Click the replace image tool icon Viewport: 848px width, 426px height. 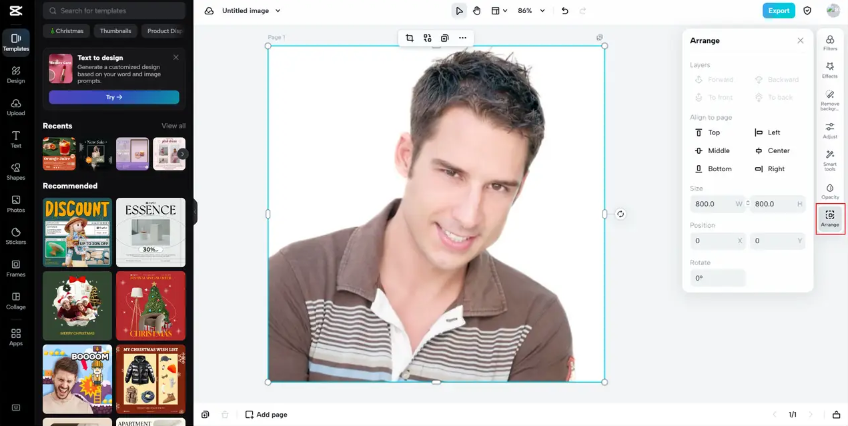(x=427, y=38)
